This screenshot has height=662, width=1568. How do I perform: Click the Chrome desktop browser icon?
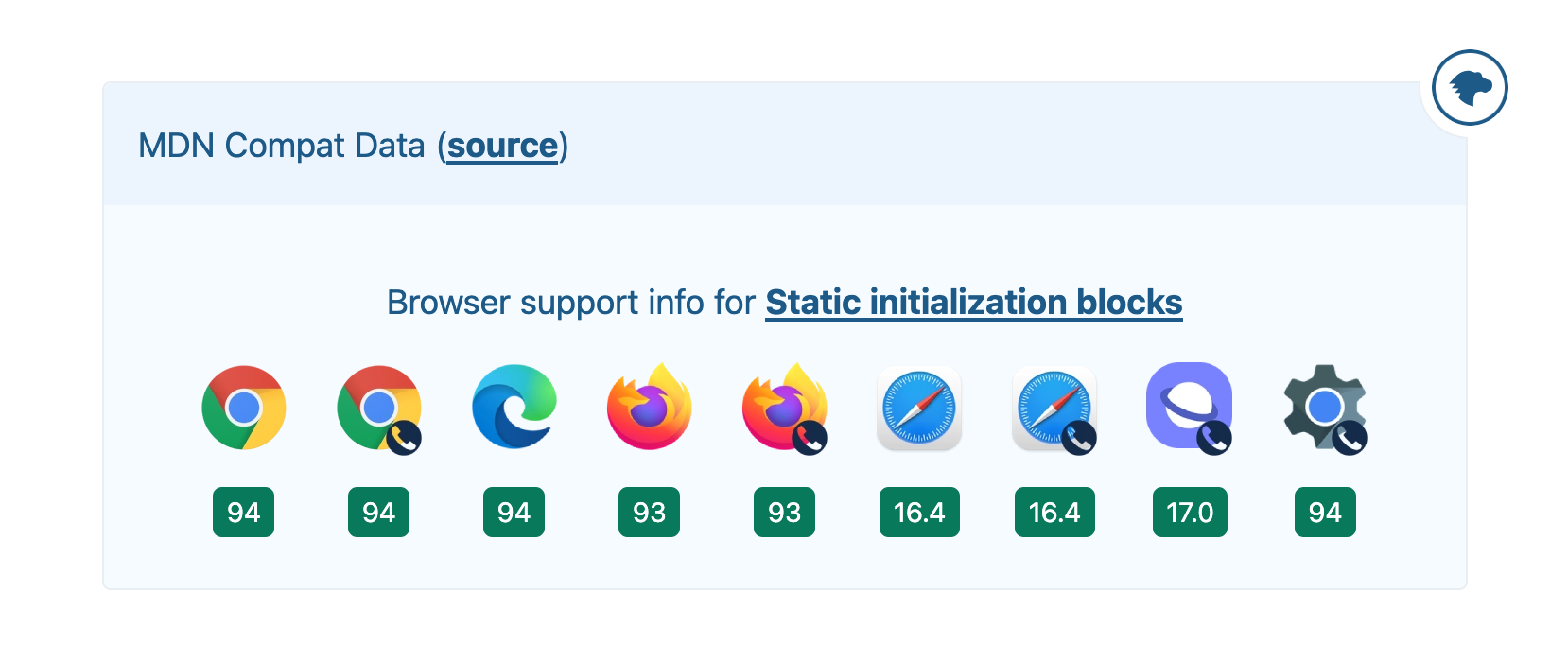244,408
